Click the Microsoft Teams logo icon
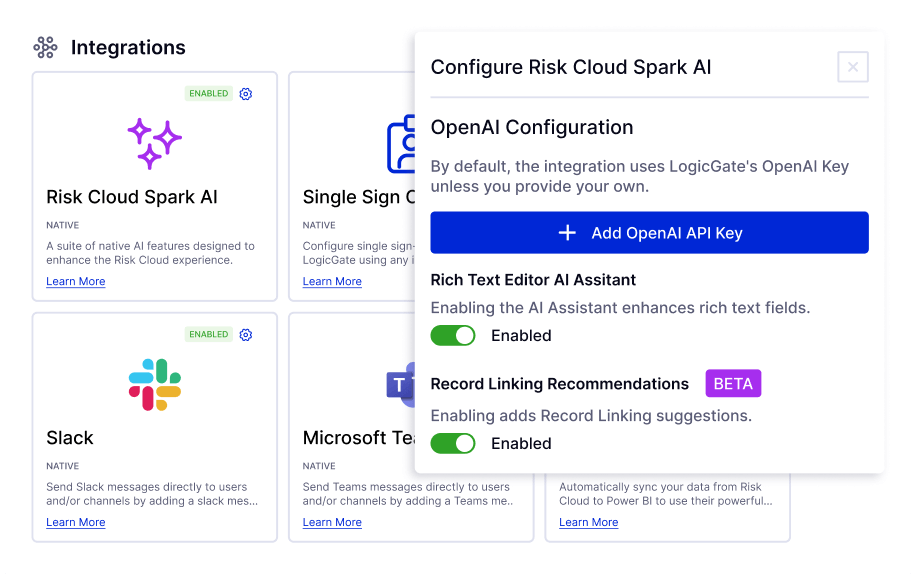This screenshot has width=916, height=574. tap(400, 384)
